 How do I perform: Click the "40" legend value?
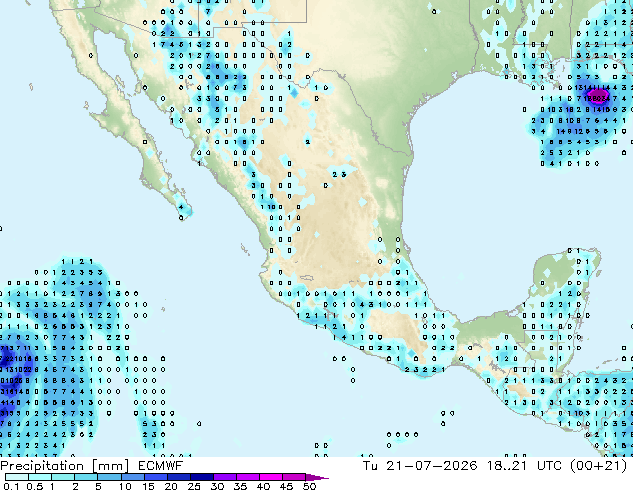pos(263,486)
